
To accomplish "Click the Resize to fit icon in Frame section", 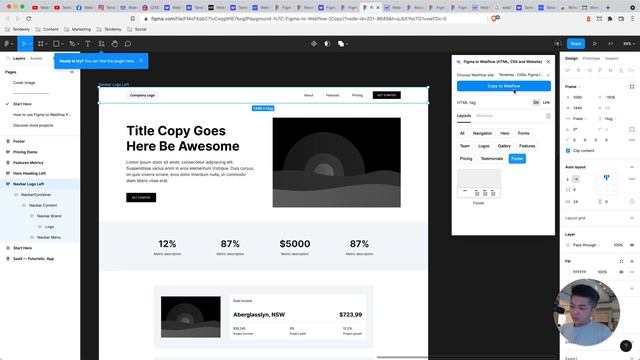I will coord(632,87).
